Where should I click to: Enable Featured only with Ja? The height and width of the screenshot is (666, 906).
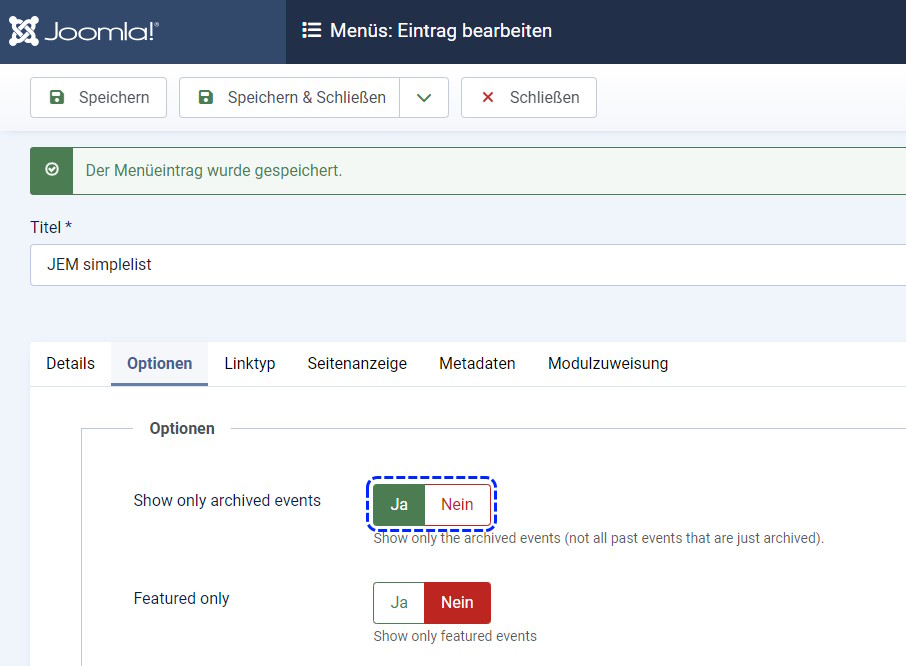399,603
